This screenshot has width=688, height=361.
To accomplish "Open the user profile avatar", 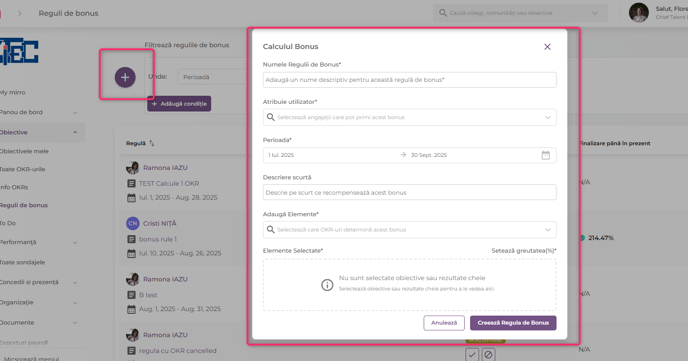I will coord(638,13).
